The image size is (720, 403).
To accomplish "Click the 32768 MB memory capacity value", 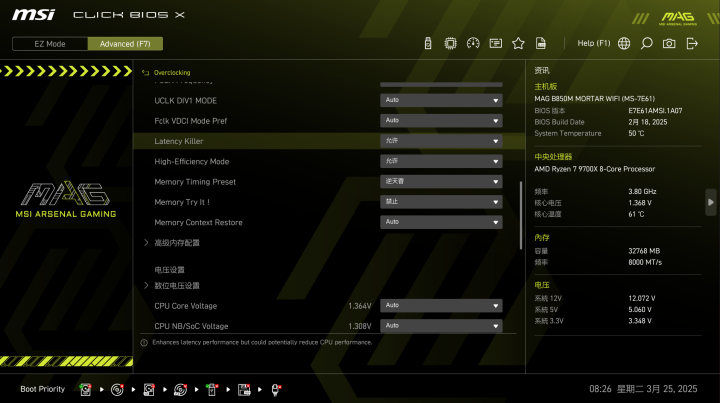I will point(644,251).
